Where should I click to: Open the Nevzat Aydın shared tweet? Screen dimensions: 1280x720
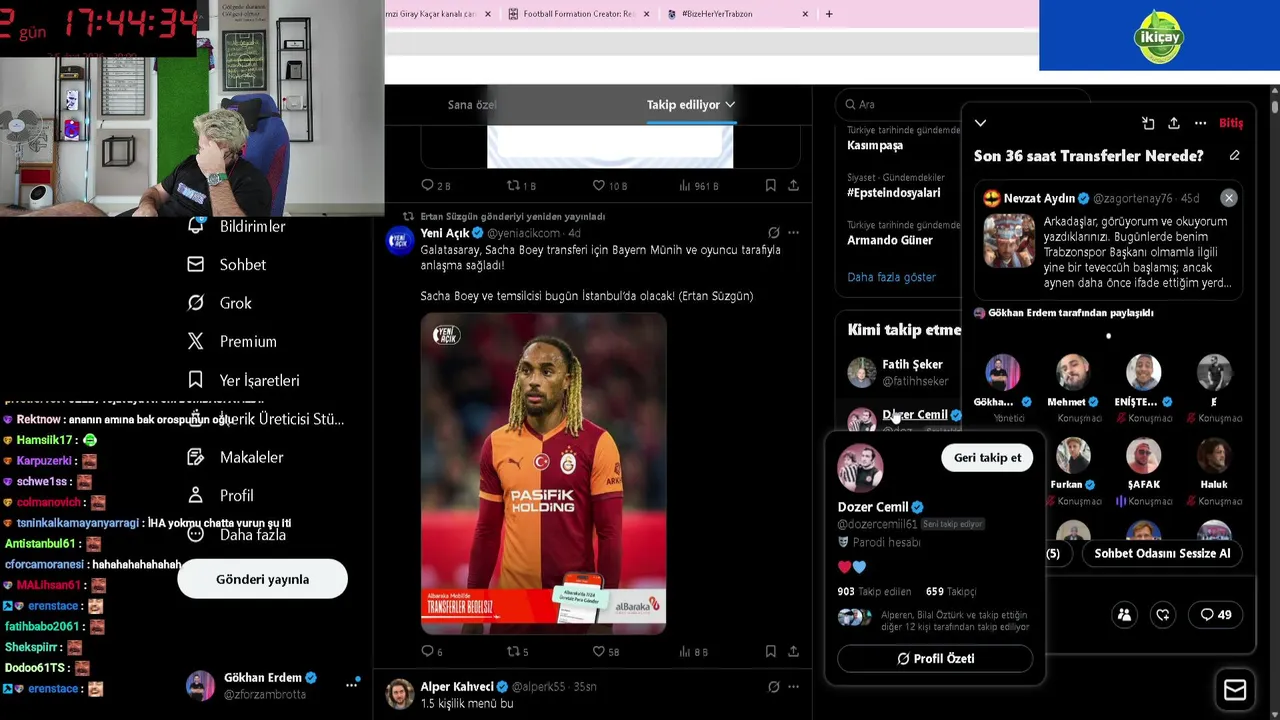click(1108, 241)
